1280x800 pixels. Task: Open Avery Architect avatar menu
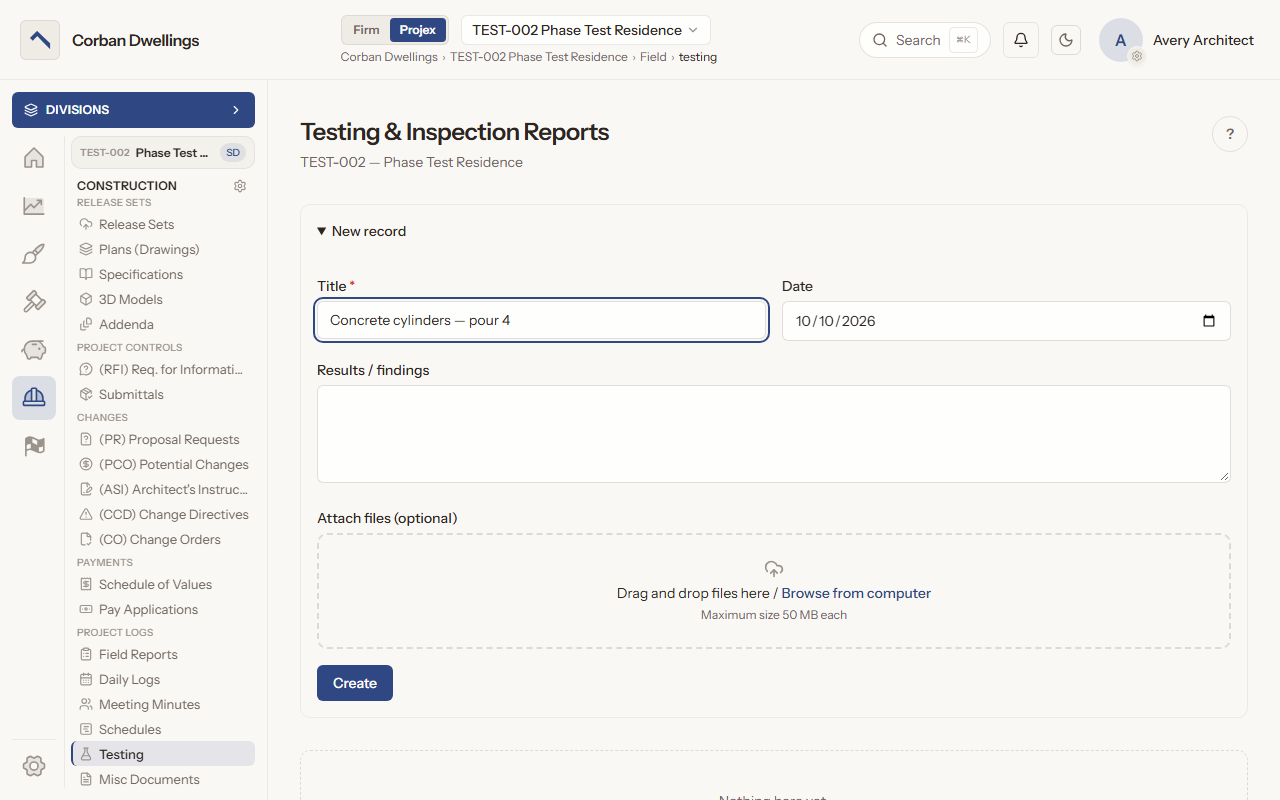point(1121,40)
